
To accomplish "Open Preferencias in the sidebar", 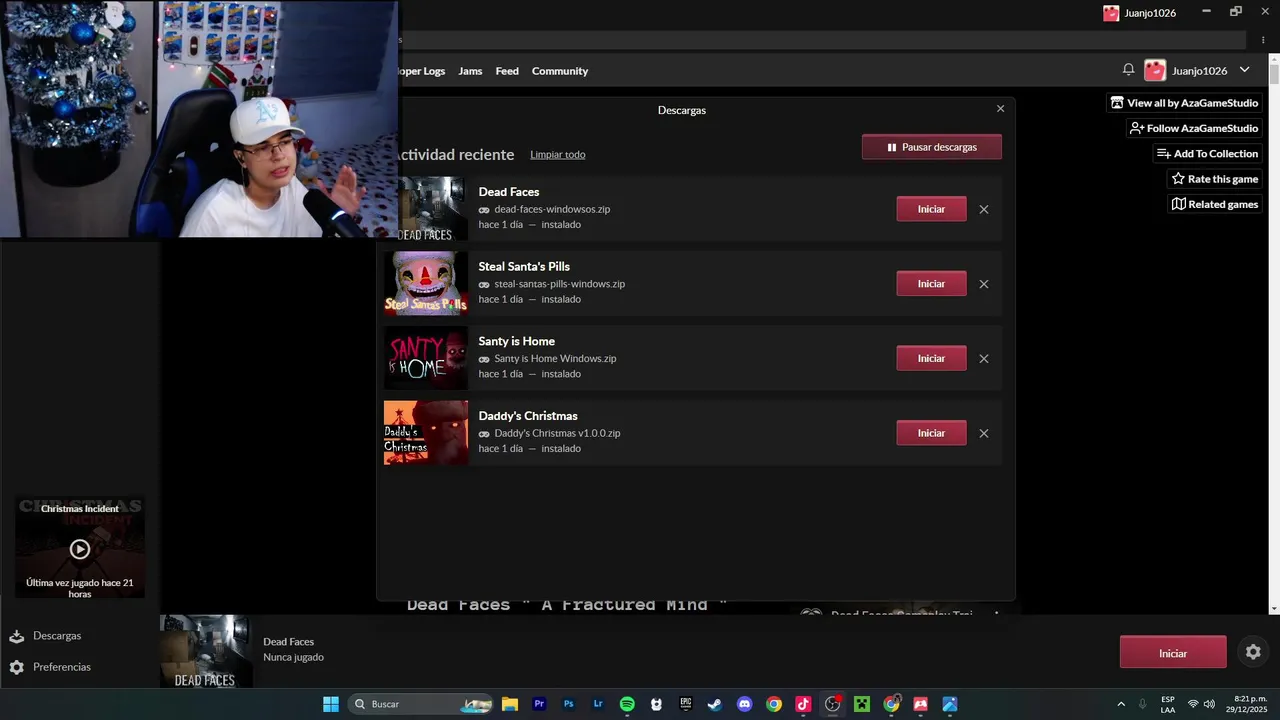I will (61, 667).
